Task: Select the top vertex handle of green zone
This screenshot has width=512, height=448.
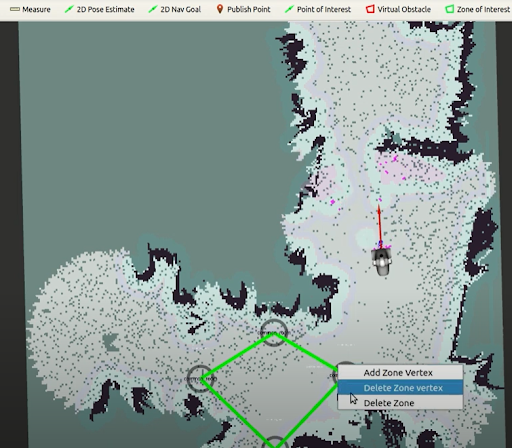Action: 274,333
